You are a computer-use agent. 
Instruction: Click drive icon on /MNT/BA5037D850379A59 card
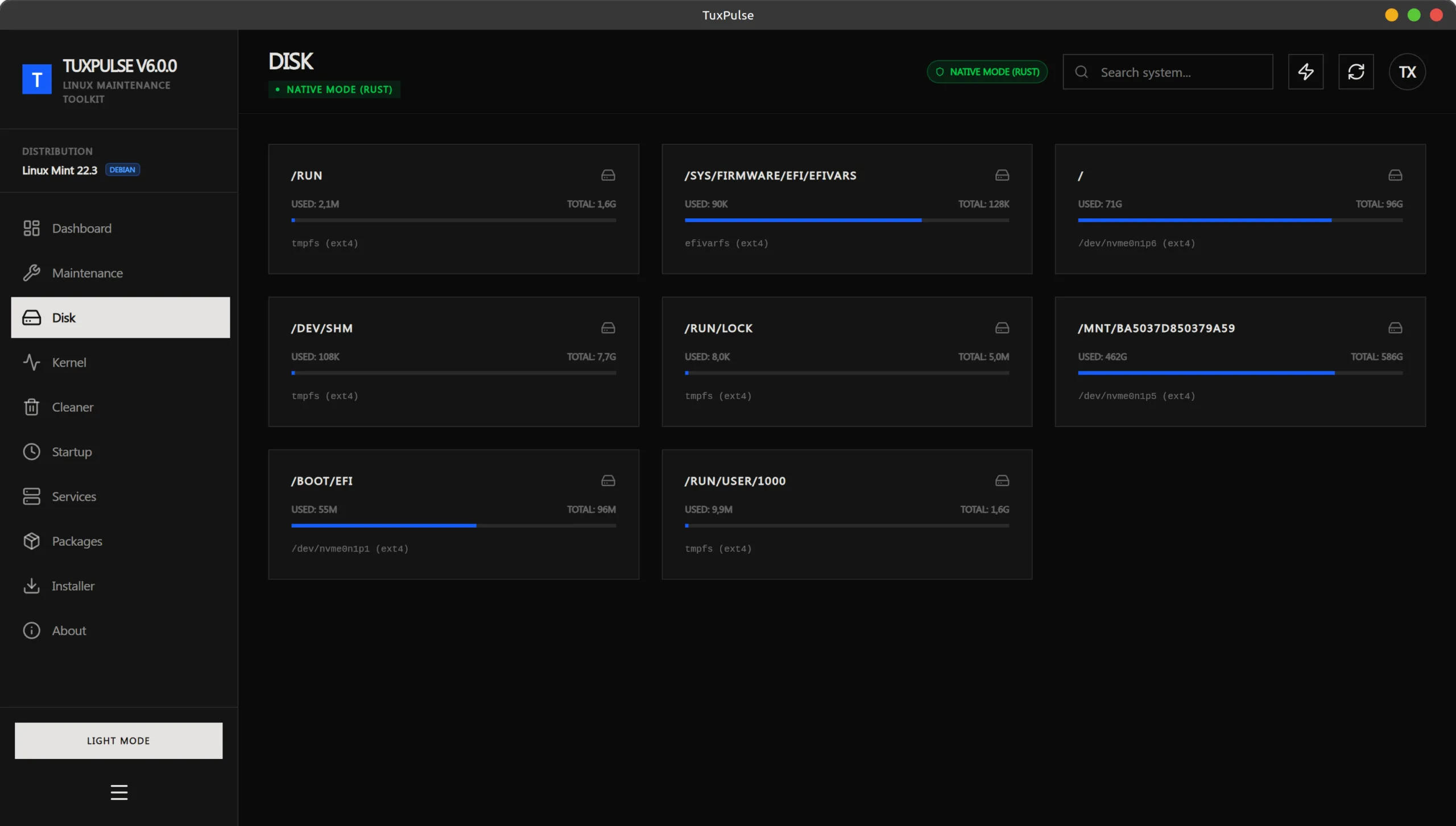1395,328
